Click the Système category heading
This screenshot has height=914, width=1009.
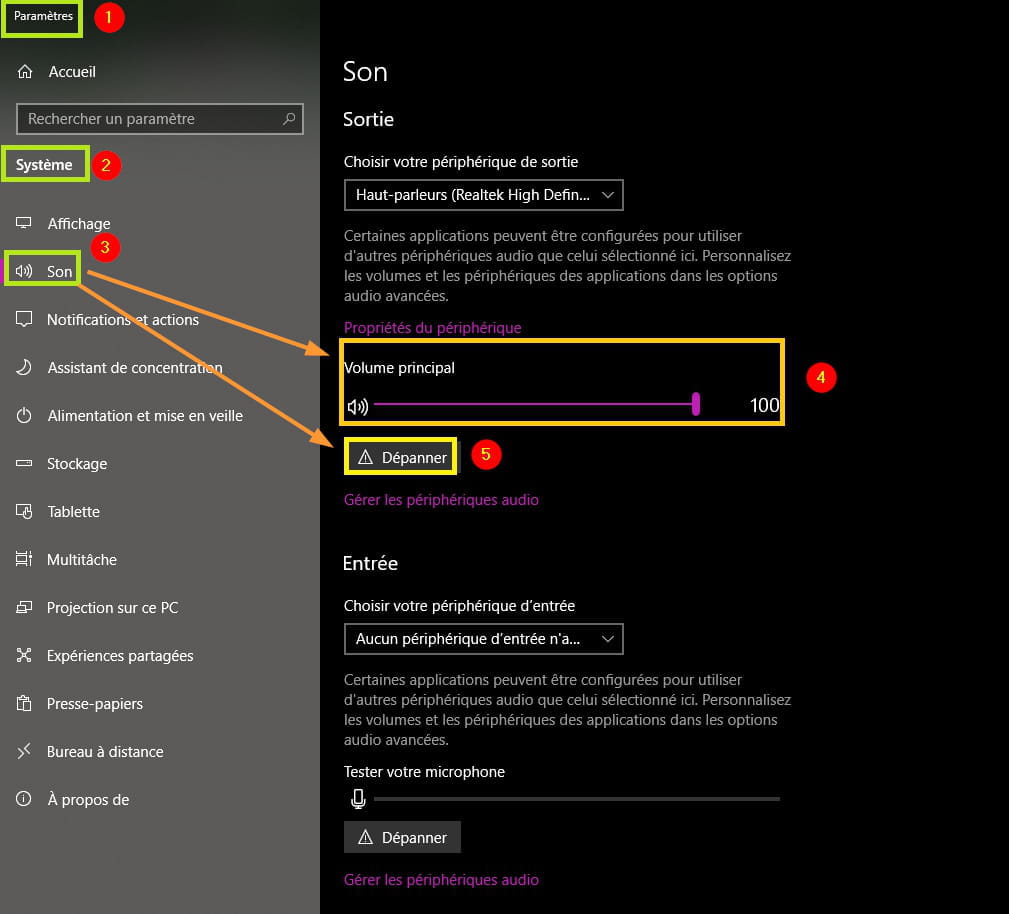pyautogui.click(x=44, y=165)
